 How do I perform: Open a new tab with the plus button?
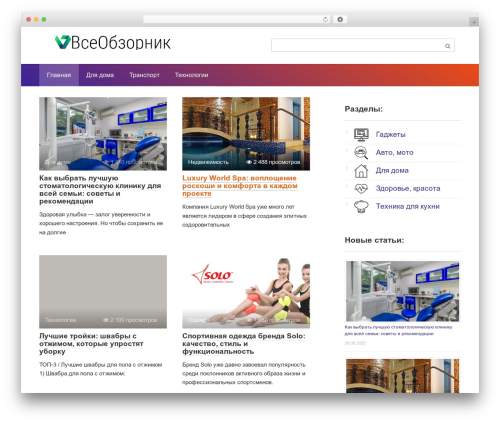(x=474, y=22)
